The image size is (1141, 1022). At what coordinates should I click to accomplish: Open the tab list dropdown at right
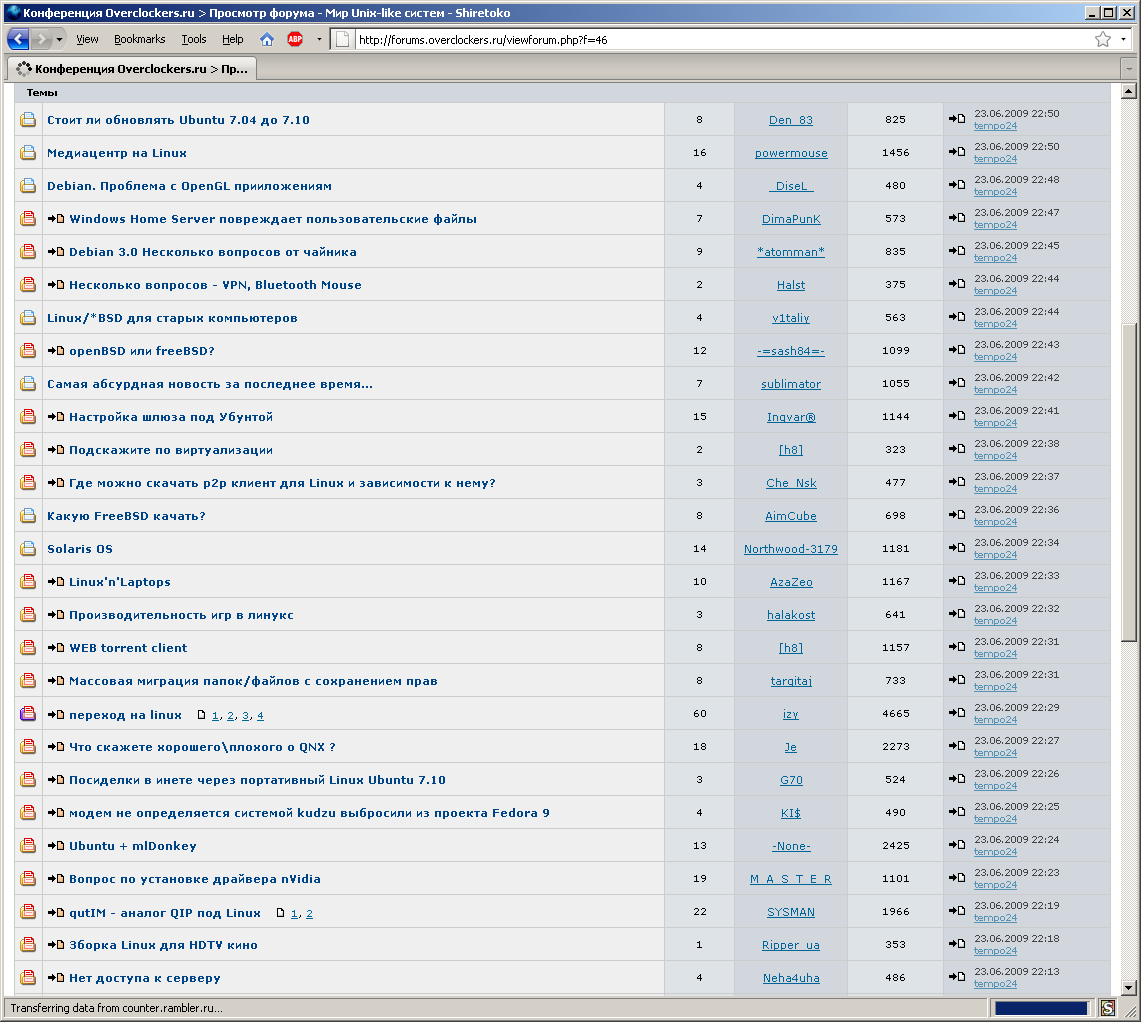(1129, 68)
